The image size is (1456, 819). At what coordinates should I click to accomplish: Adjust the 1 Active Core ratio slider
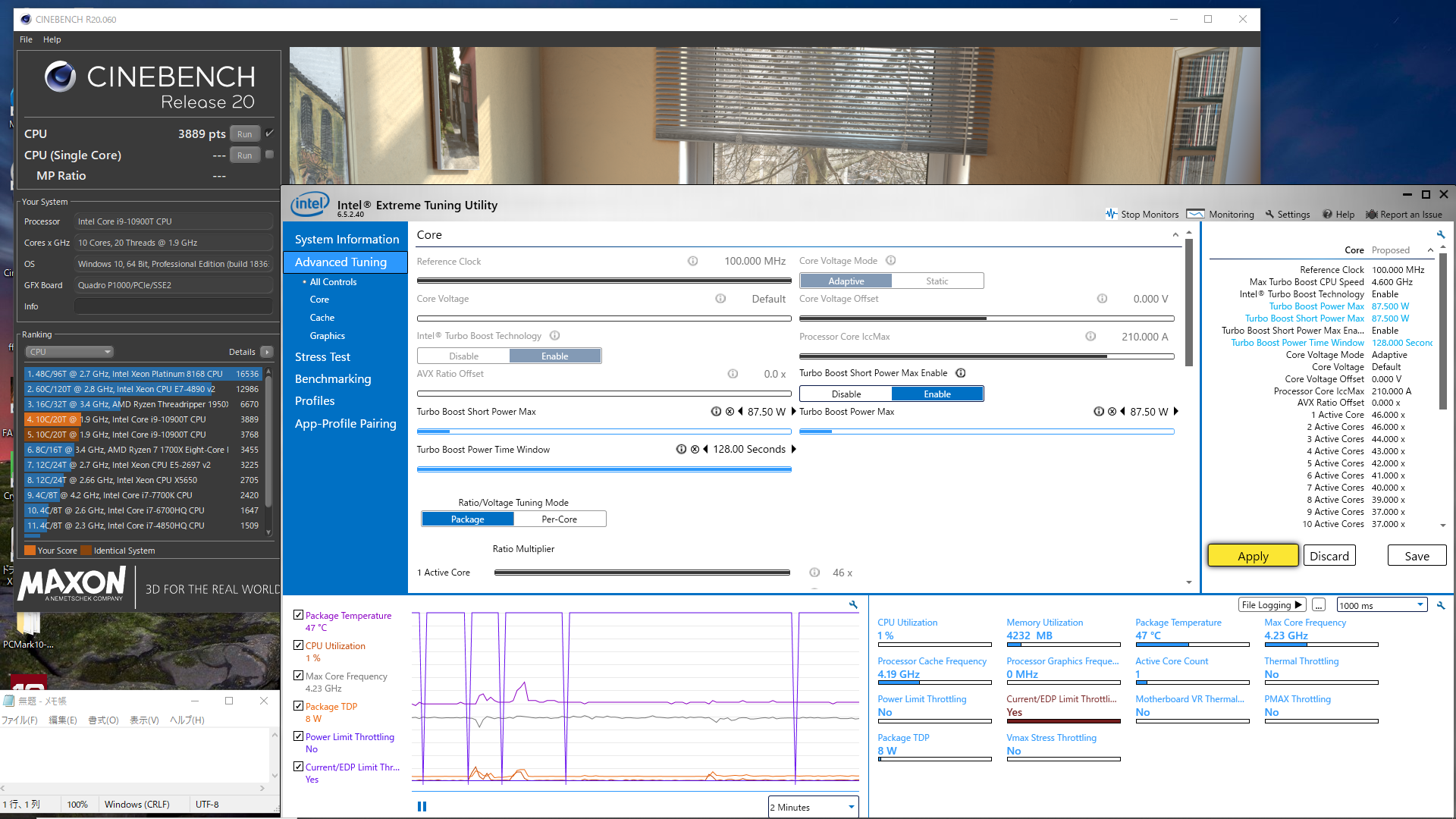pos(642,573)
